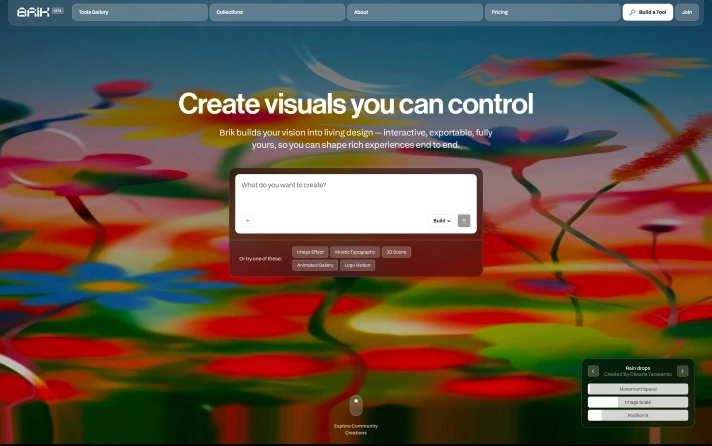Adjust the Position X slider

tap(638, 416)
